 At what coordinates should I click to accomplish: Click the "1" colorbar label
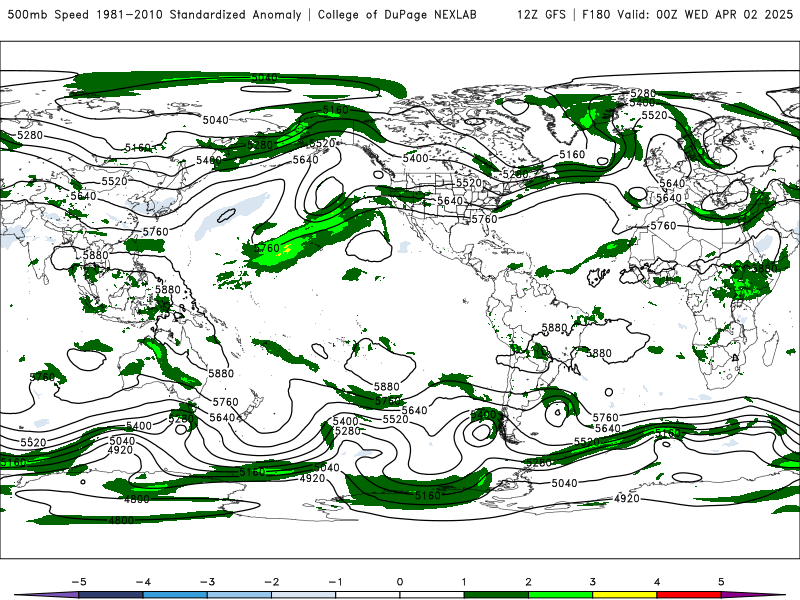(464, 582)
